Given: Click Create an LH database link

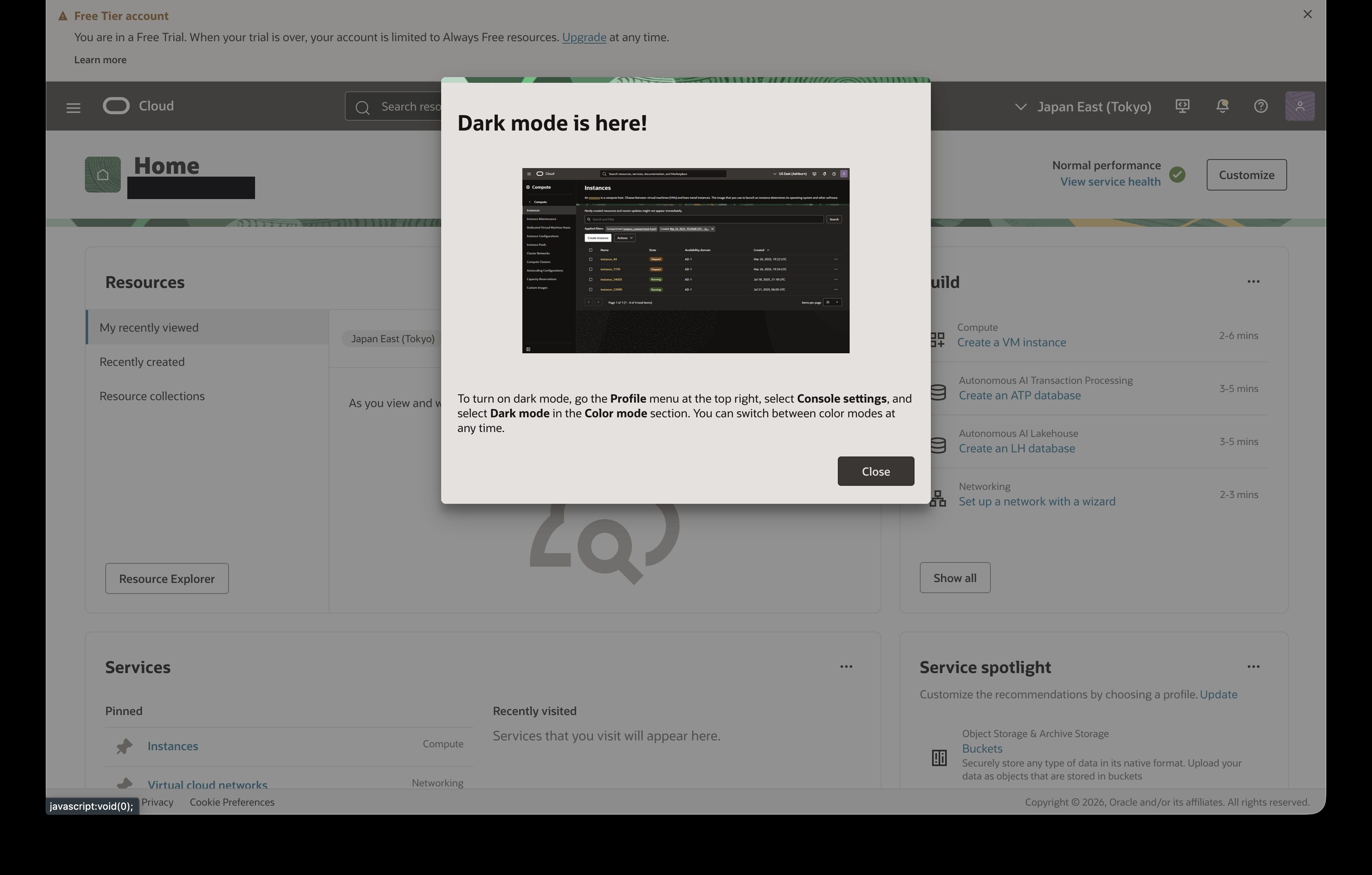Looking at the screenshot, I should (x=1017, y=448).
